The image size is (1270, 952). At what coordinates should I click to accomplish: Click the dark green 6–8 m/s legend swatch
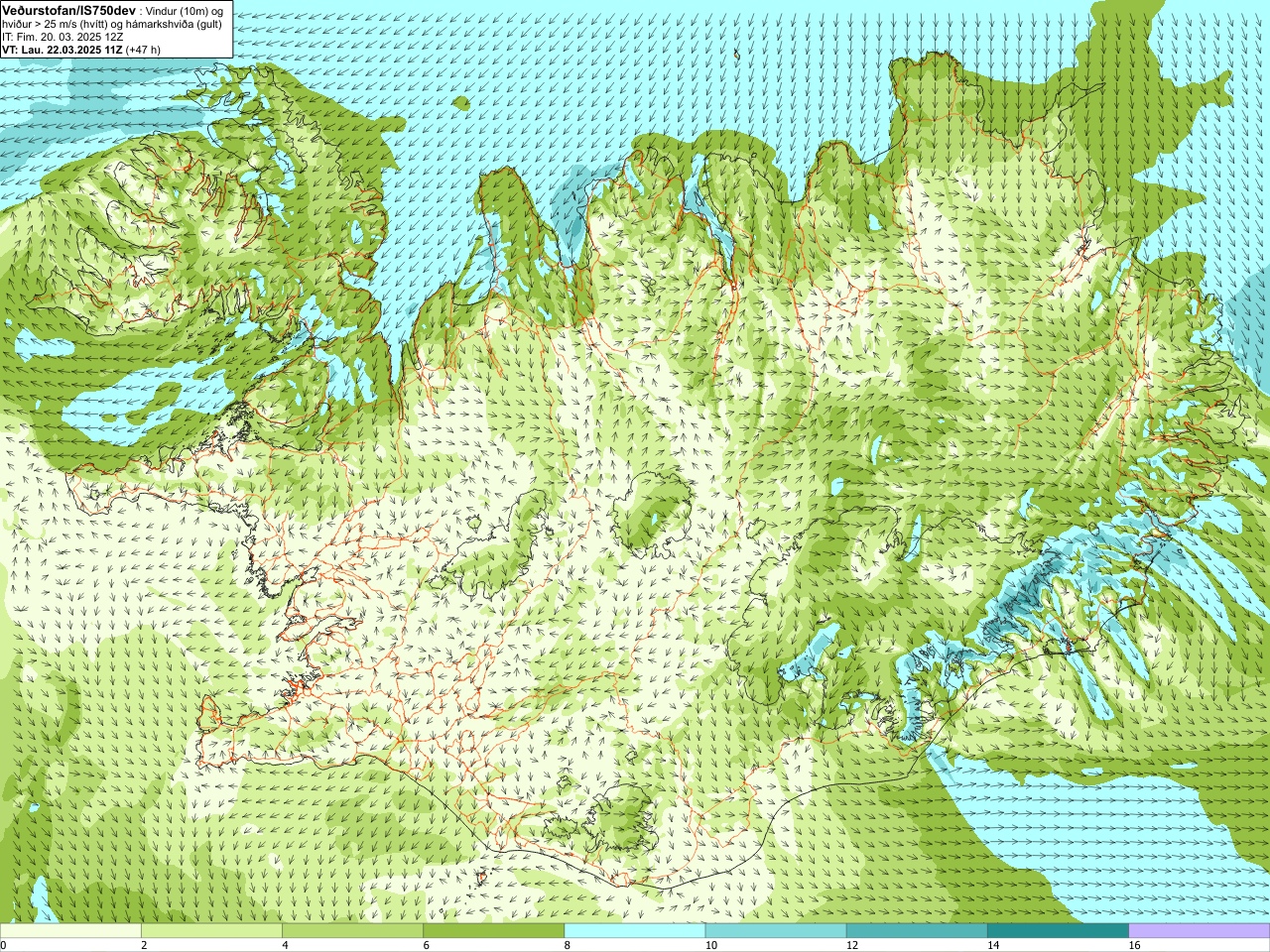tap(494, 931)
